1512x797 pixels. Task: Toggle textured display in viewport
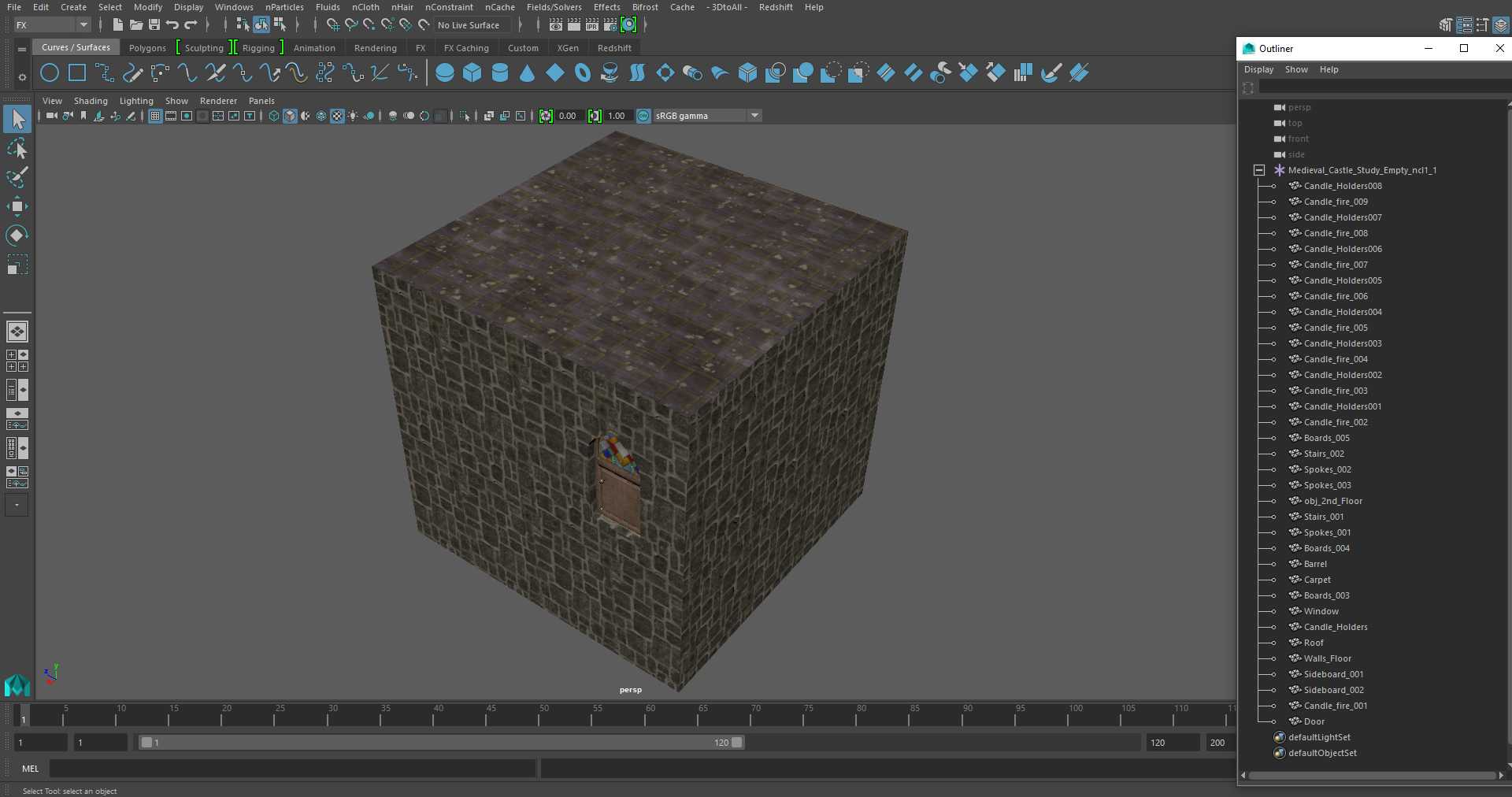tap(337, 116)
